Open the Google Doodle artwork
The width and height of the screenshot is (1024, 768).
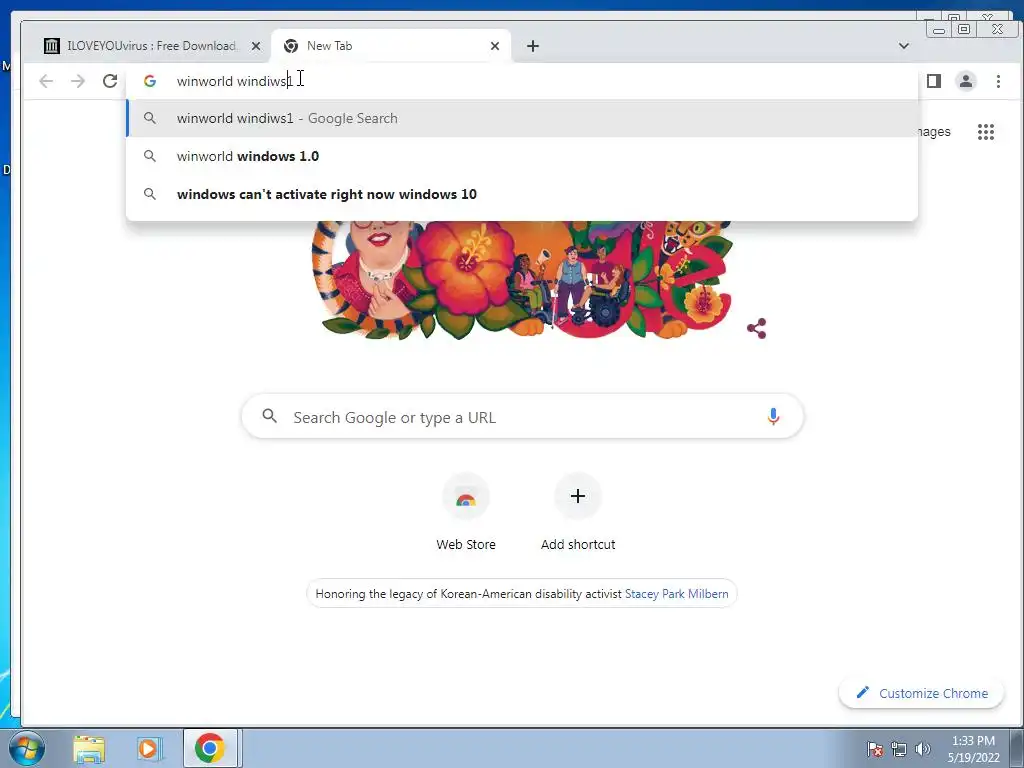[x=521, y=280]
